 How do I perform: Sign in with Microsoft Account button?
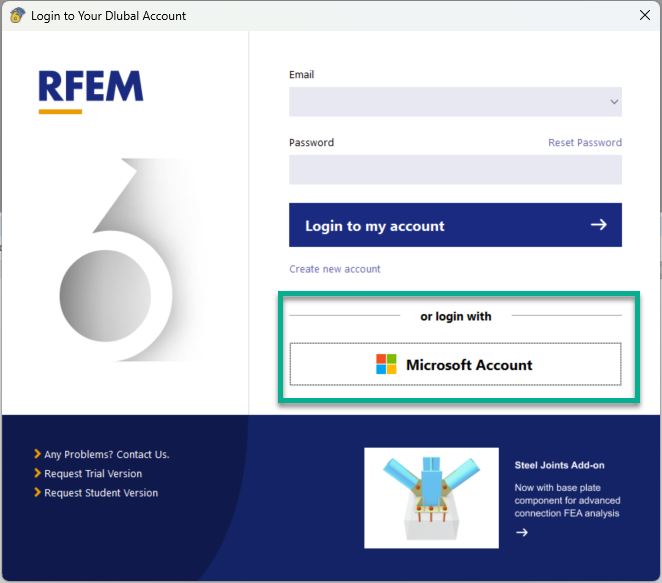pos(455,364)
